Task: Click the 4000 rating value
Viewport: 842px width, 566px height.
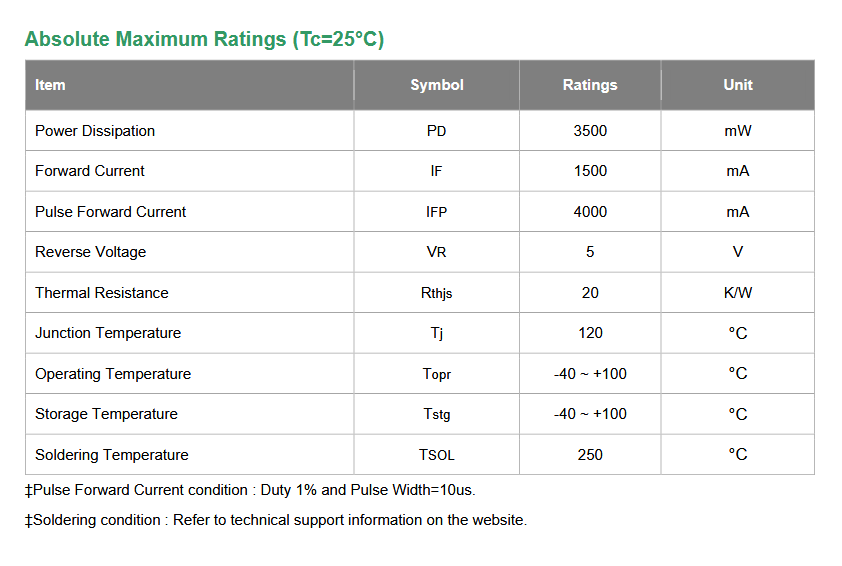Action: (590, 212)
